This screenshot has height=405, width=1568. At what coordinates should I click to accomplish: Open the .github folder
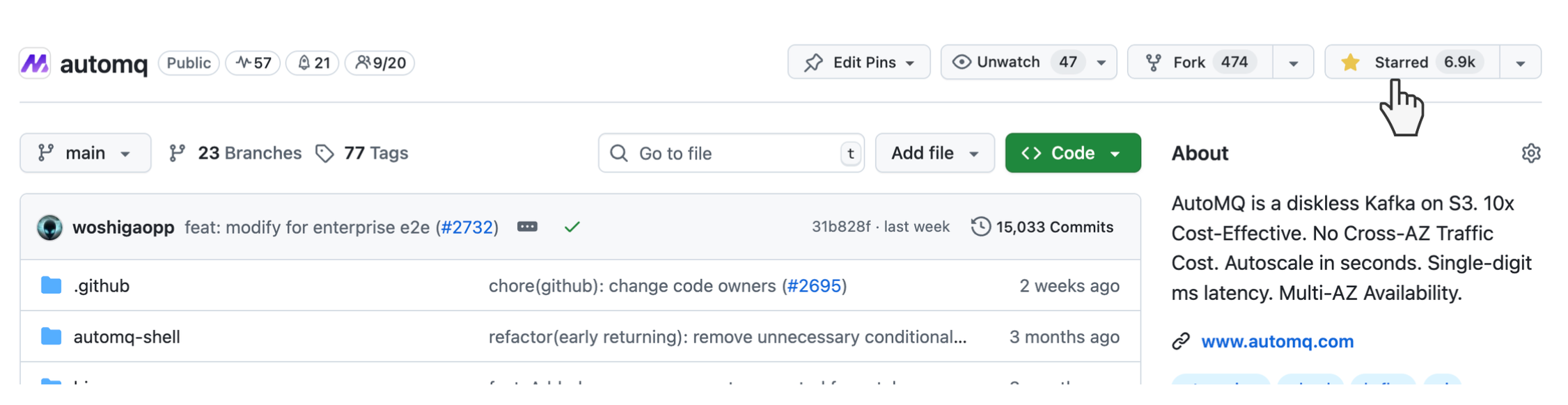(102, 286)
